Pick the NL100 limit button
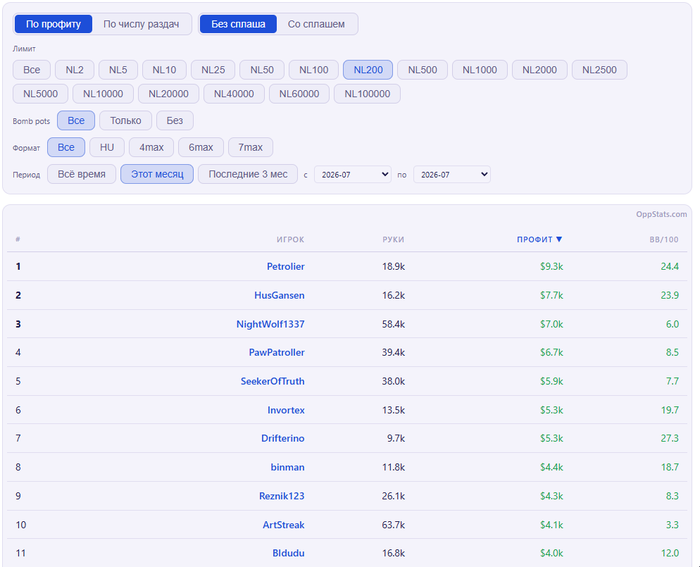The width and height of the screenshot is (700, 567). click(x=313, y=70)
